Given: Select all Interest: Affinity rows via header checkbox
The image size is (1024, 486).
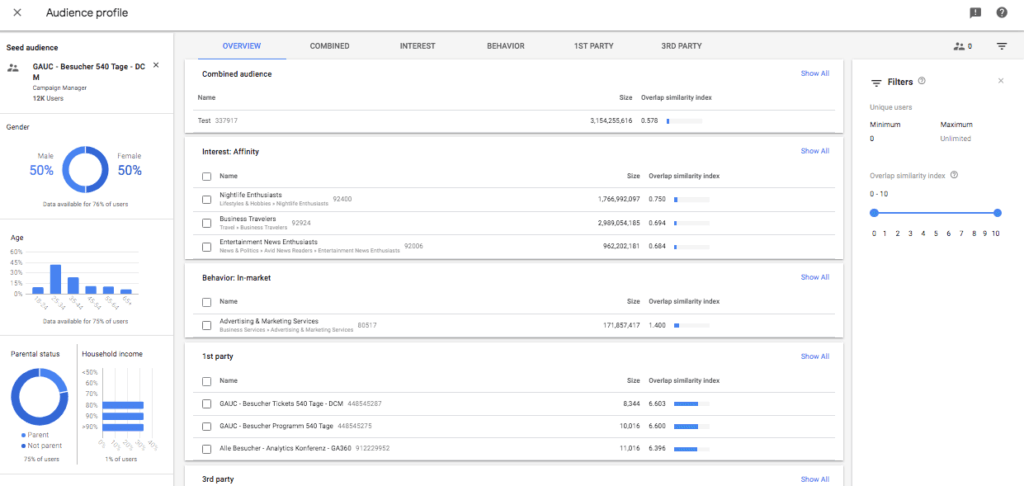Looking at the screenshot, I should [206, 175].
